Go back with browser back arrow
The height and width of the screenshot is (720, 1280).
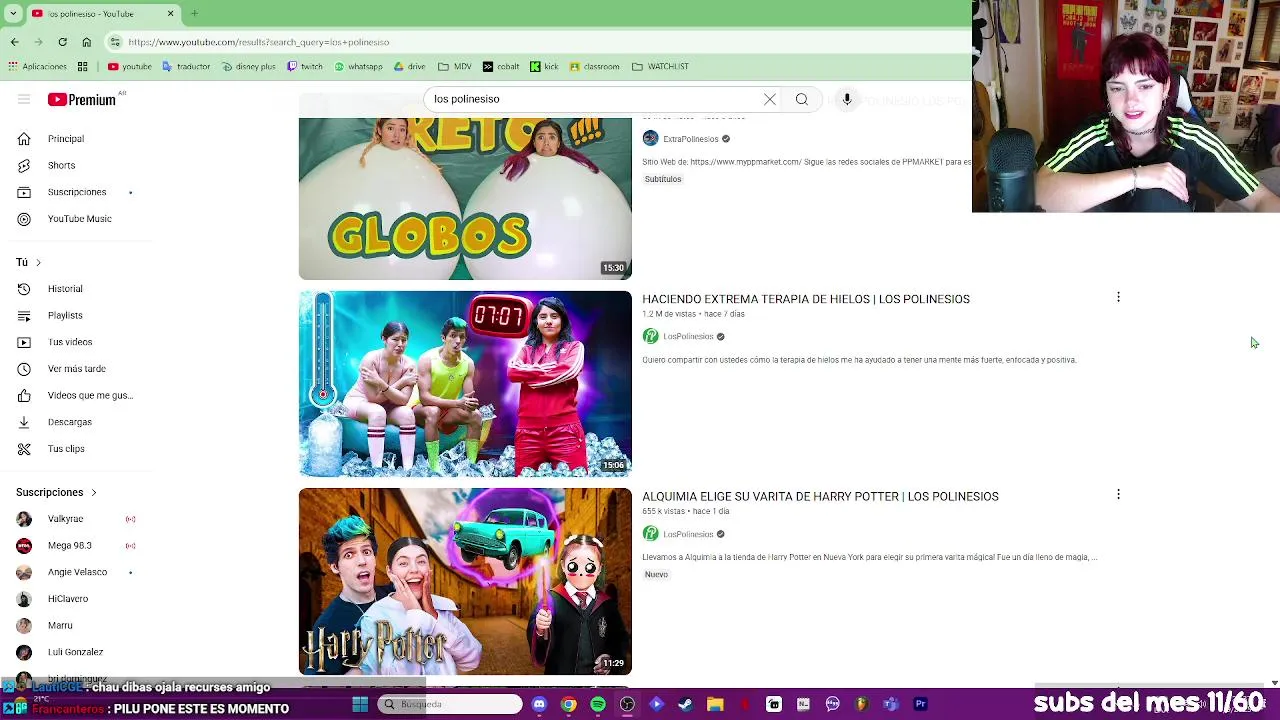coord(14,42)
